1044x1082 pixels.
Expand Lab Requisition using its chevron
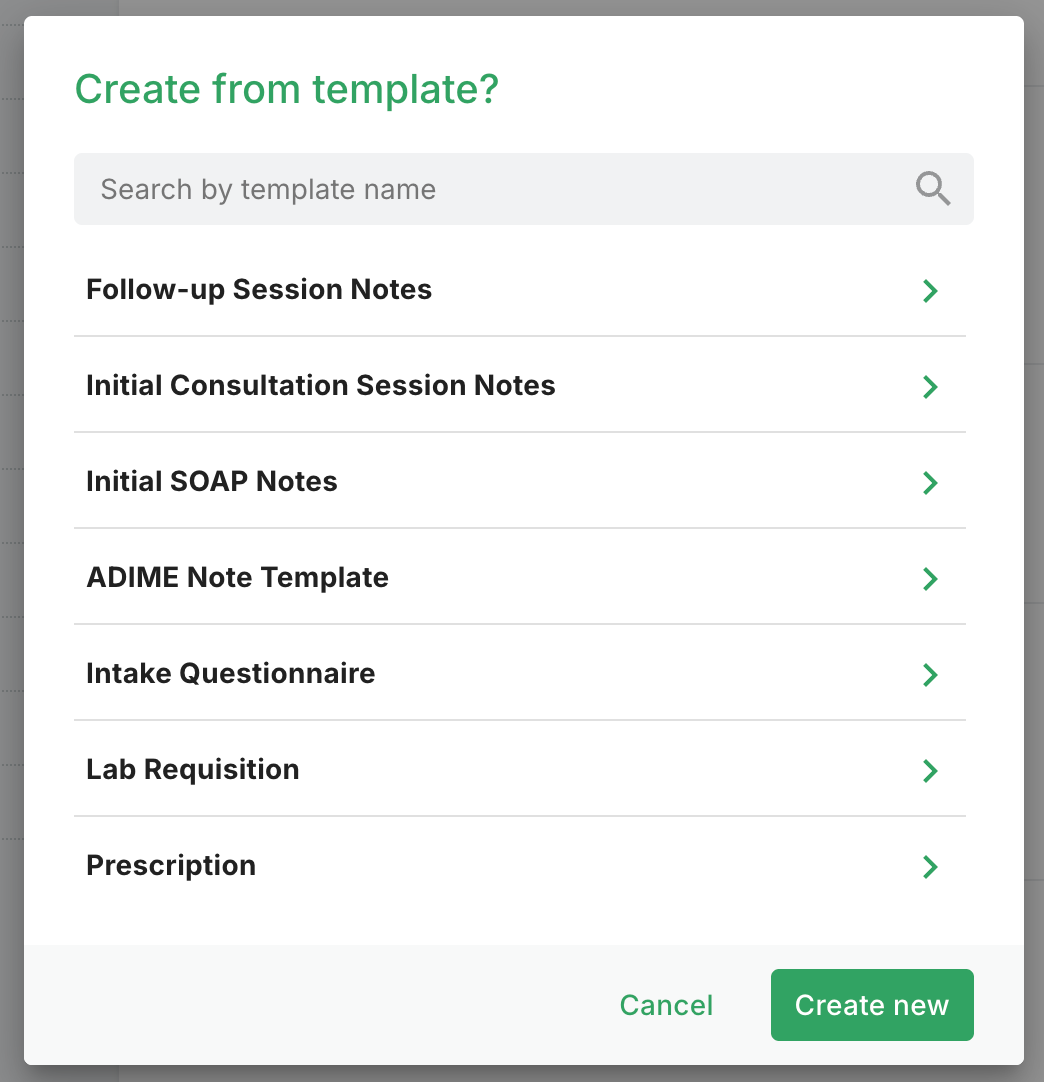[930, 771]
